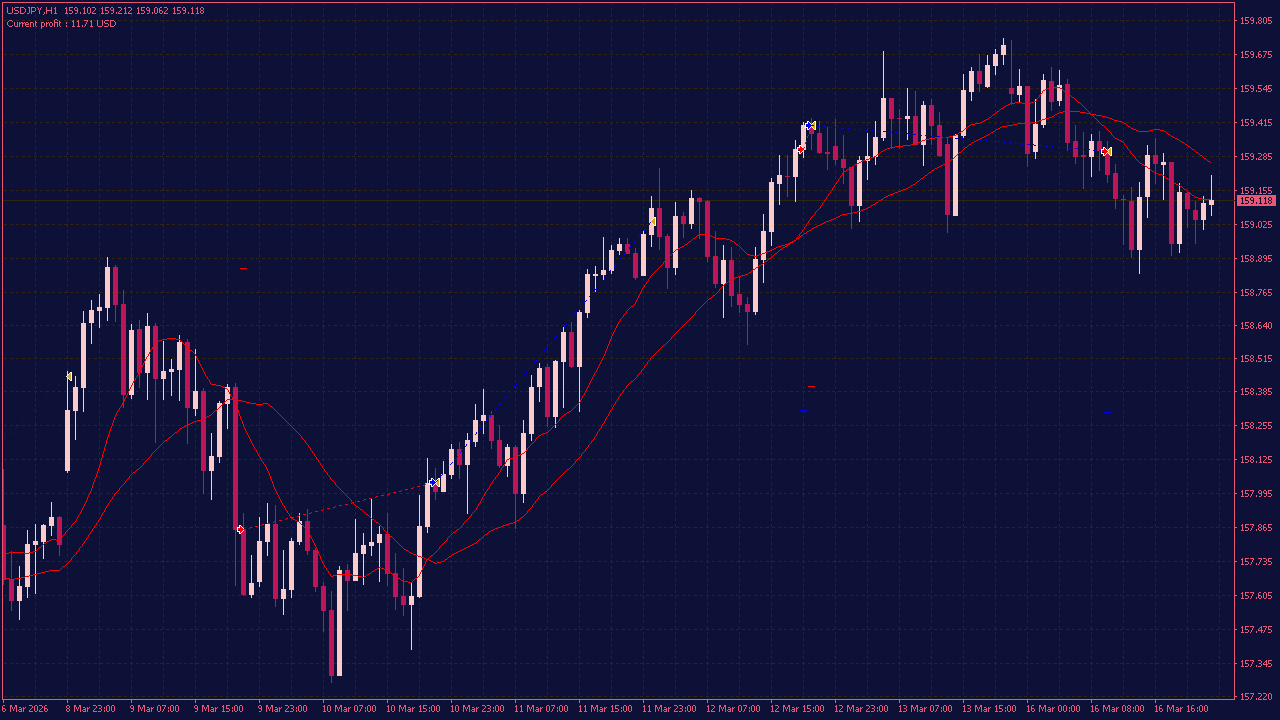This screenshot has width=1280, height=720.
Task: Pick the 157.345 price level label
Action: 1256,664
